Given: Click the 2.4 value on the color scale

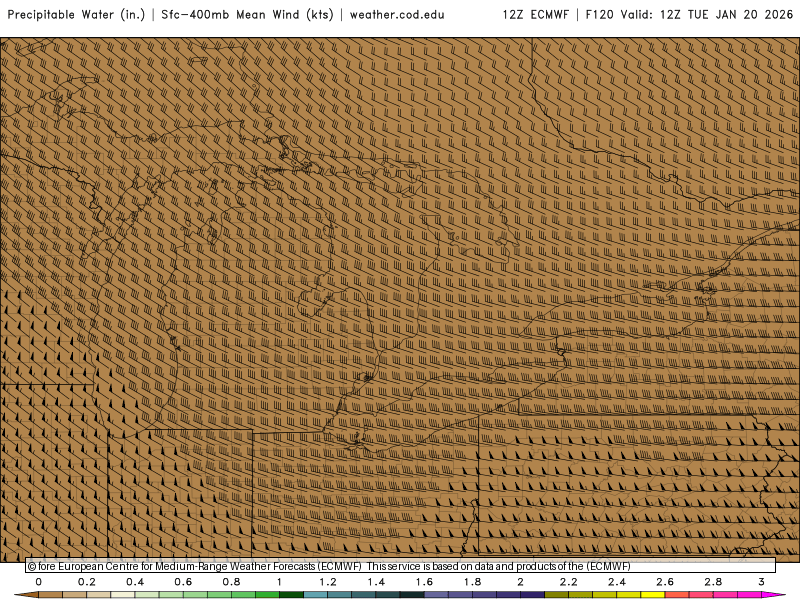Looking at the screenshot, I should point(617,582).
